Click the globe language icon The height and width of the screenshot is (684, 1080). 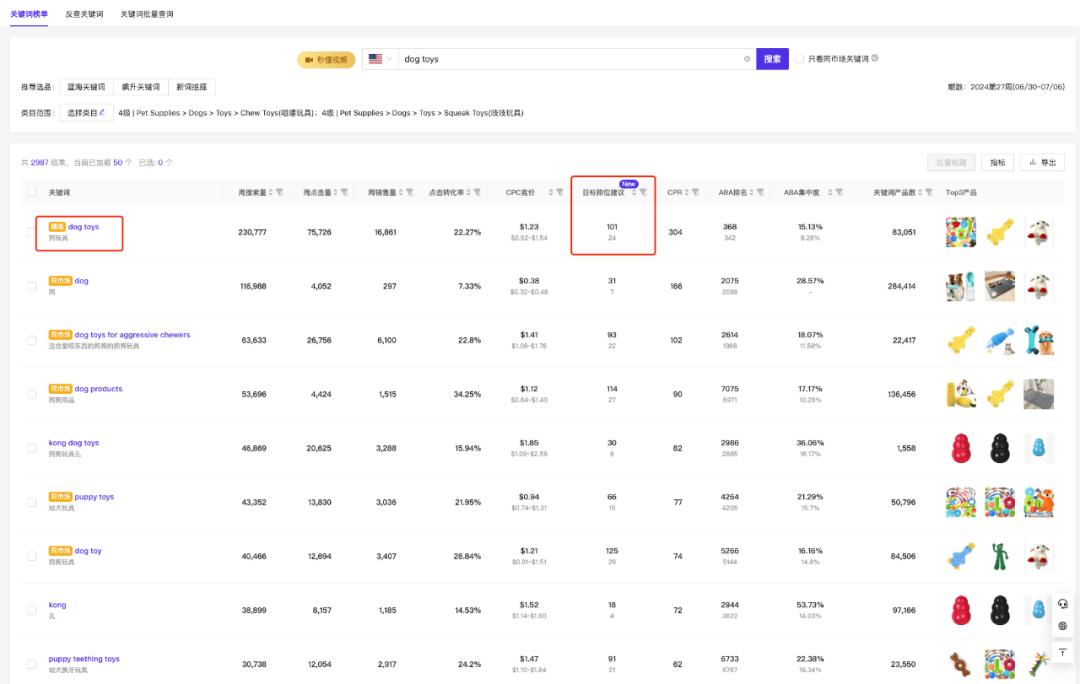(1063, 626)
